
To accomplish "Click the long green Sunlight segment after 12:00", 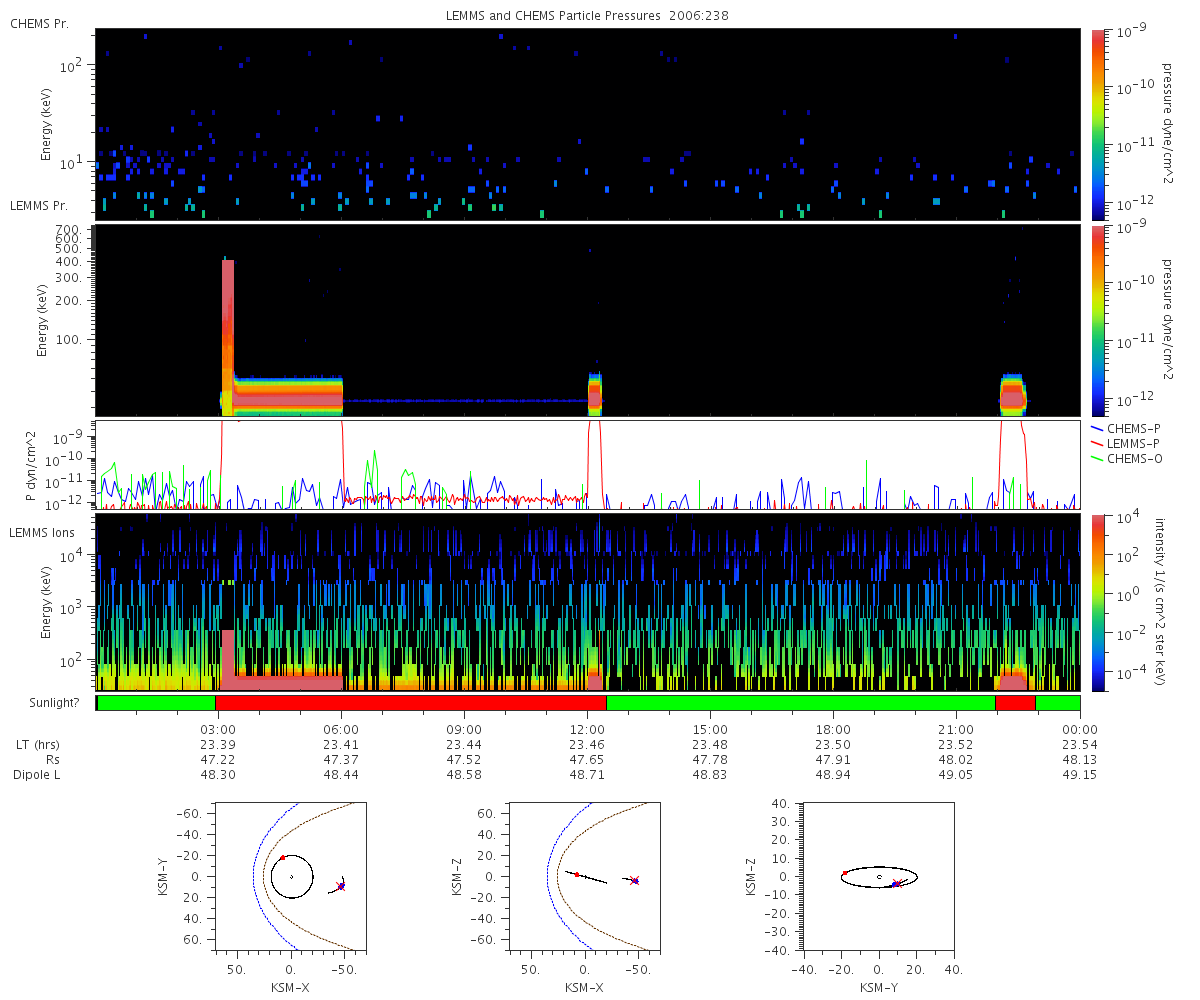I will click(801, 703).
